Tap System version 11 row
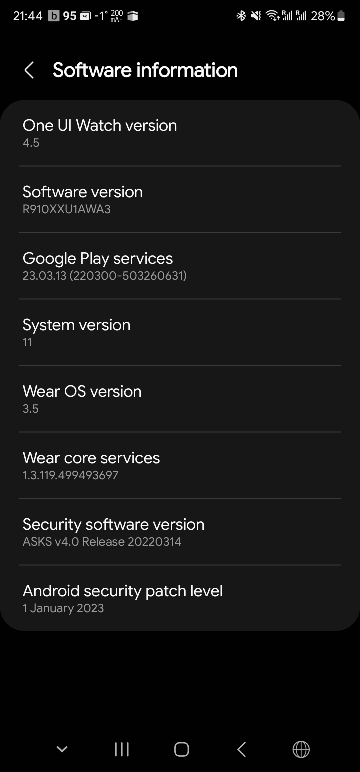 [x=180, y=332]
